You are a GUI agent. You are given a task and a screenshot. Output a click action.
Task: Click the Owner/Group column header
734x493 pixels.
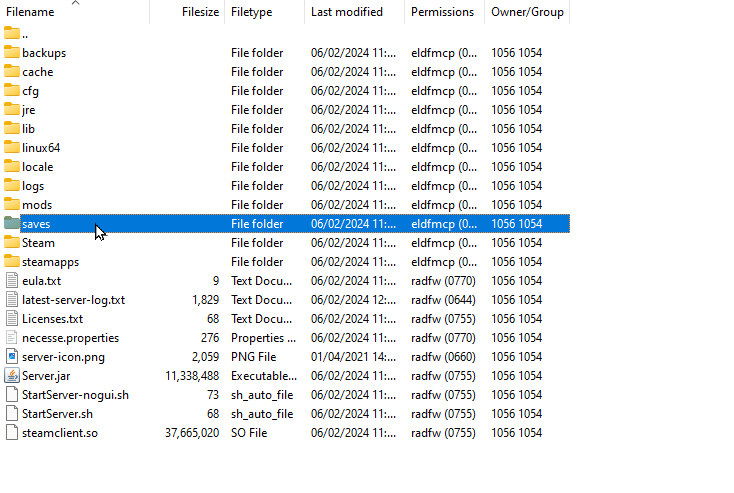527,12
